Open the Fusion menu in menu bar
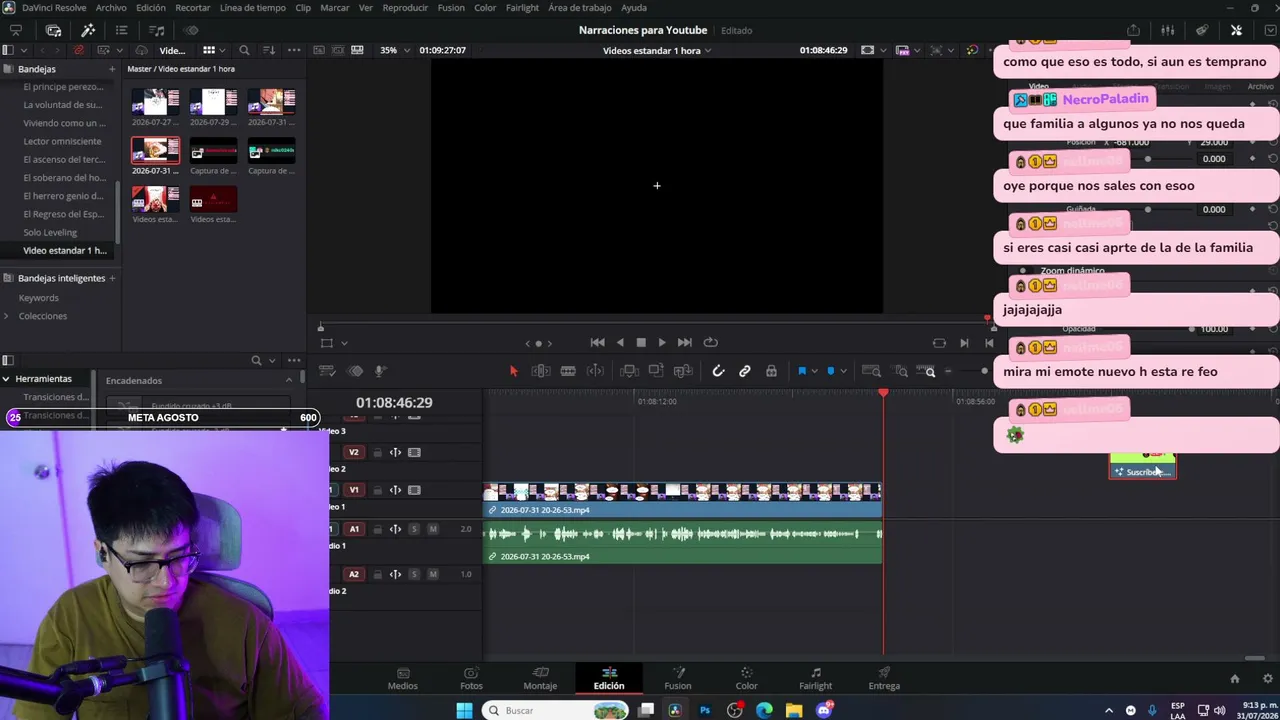Viewport: 1280px width, 720px height. (x=451, y=8)
